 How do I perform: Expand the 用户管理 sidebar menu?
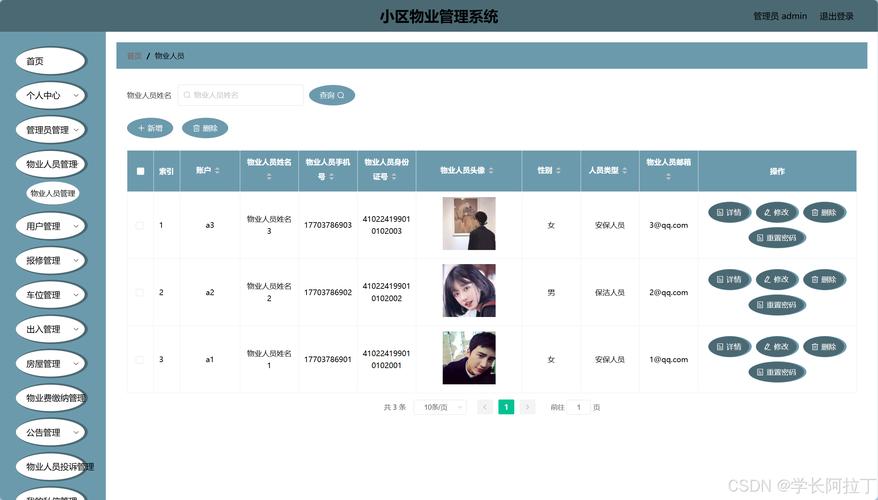coord(50,226)
